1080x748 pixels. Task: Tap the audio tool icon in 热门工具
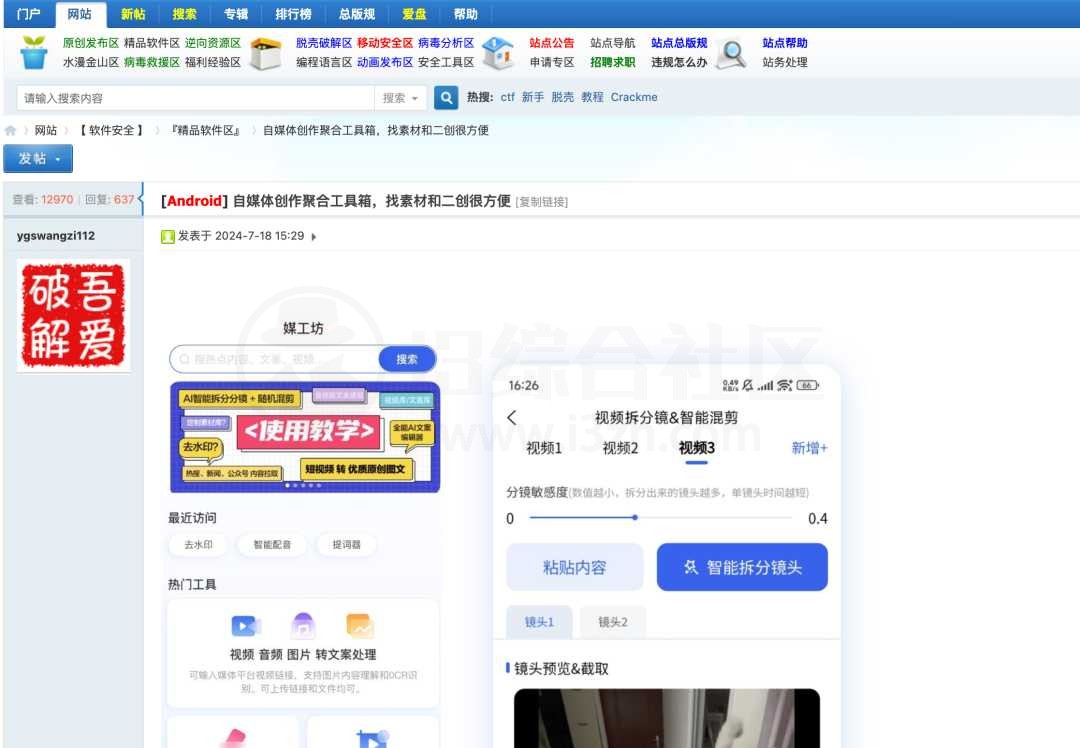[x=303, y=625]
